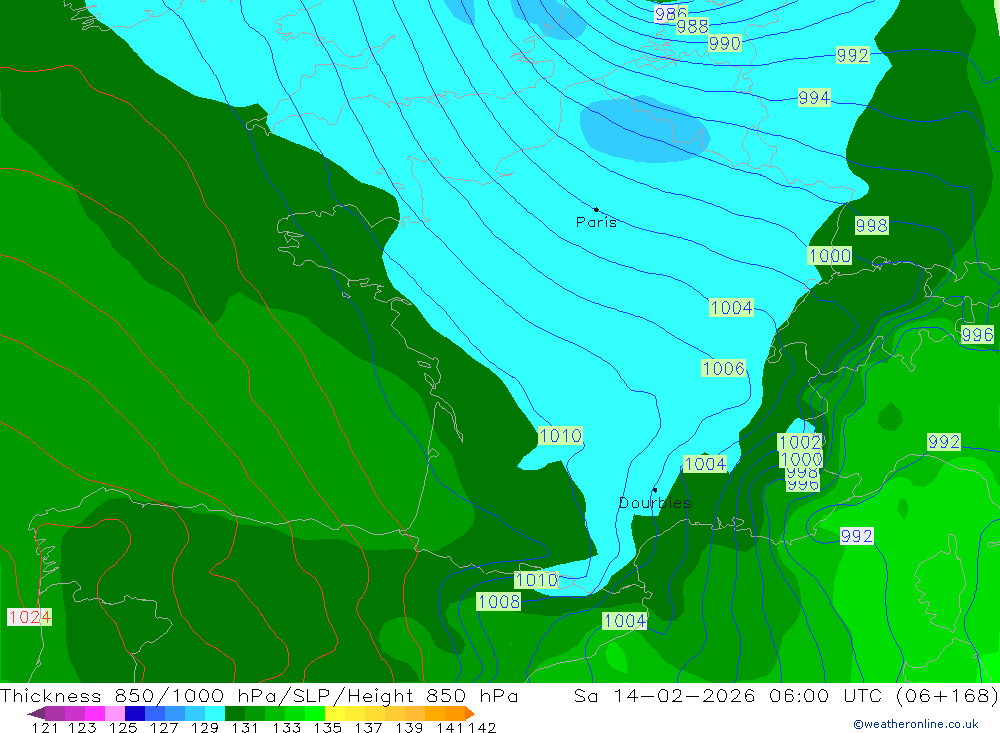
Task: Click the Paris city label
Action: [x=596, y=222]
